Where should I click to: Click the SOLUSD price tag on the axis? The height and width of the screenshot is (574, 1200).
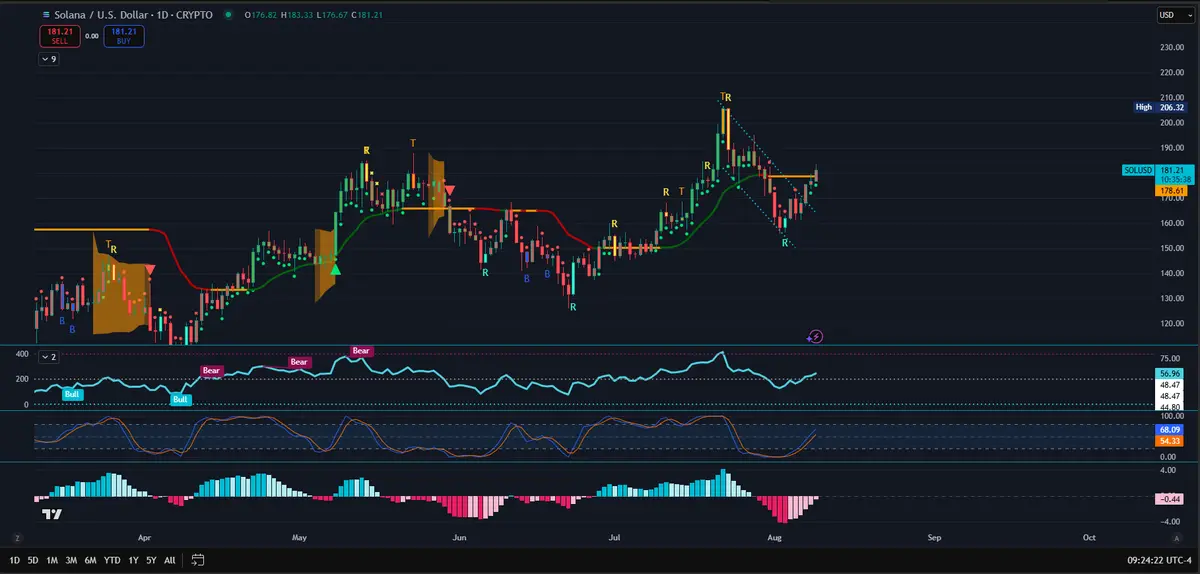[x=1138, y=171]
